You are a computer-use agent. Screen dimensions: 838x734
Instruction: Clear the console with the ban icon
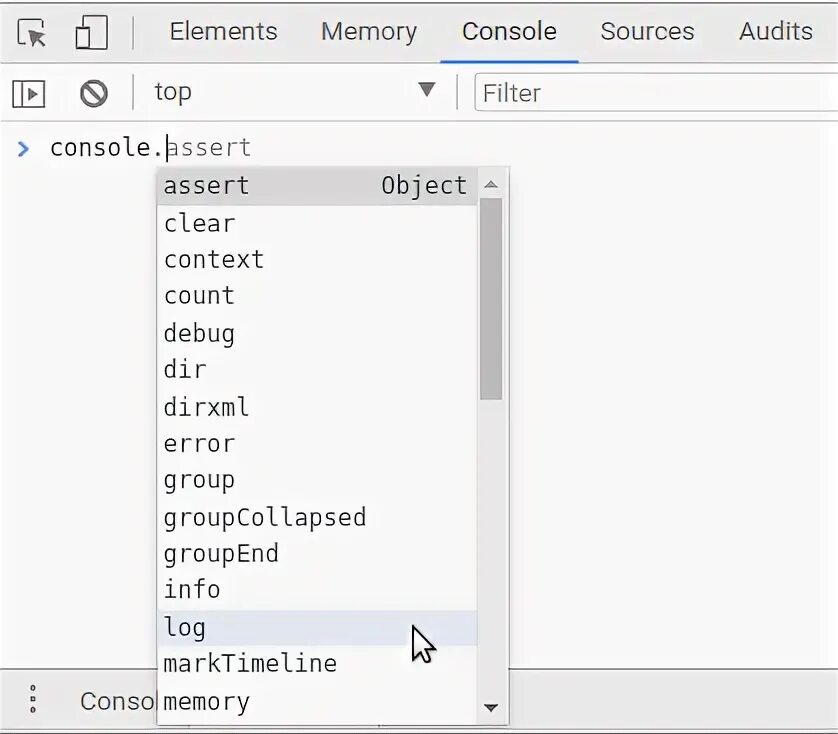pos(94,94)
